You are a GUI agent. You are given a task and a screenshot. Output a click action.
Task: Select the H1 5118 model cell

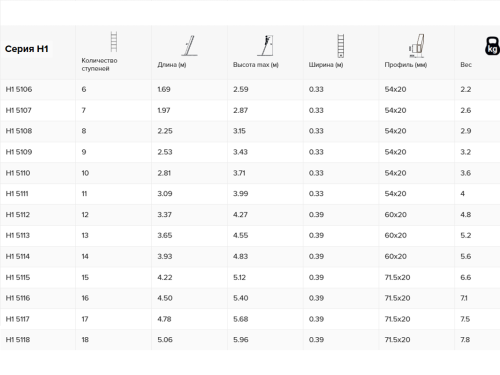pos(18,340)
